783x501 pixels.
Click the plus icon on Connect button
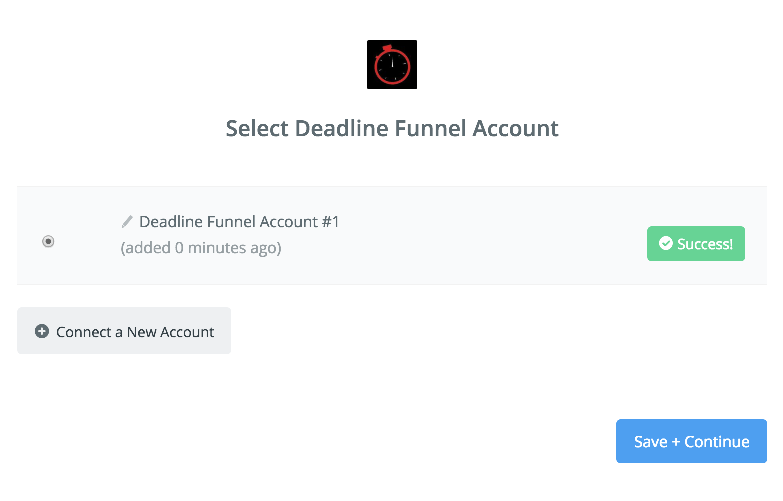[x=42, y=331]
